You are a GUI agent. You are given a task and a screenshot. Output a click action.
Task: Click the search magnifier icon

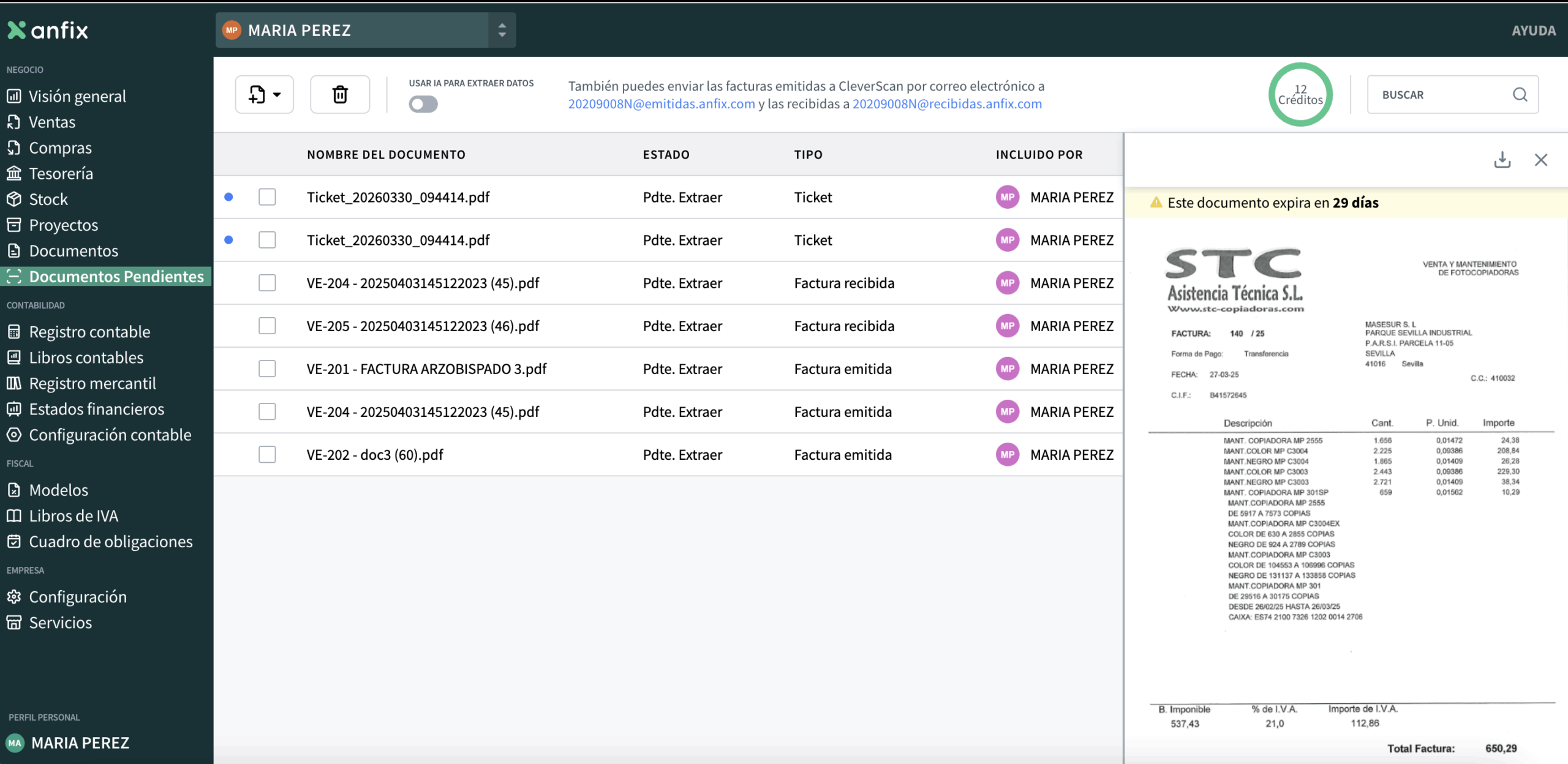(x=1520, y=94)
